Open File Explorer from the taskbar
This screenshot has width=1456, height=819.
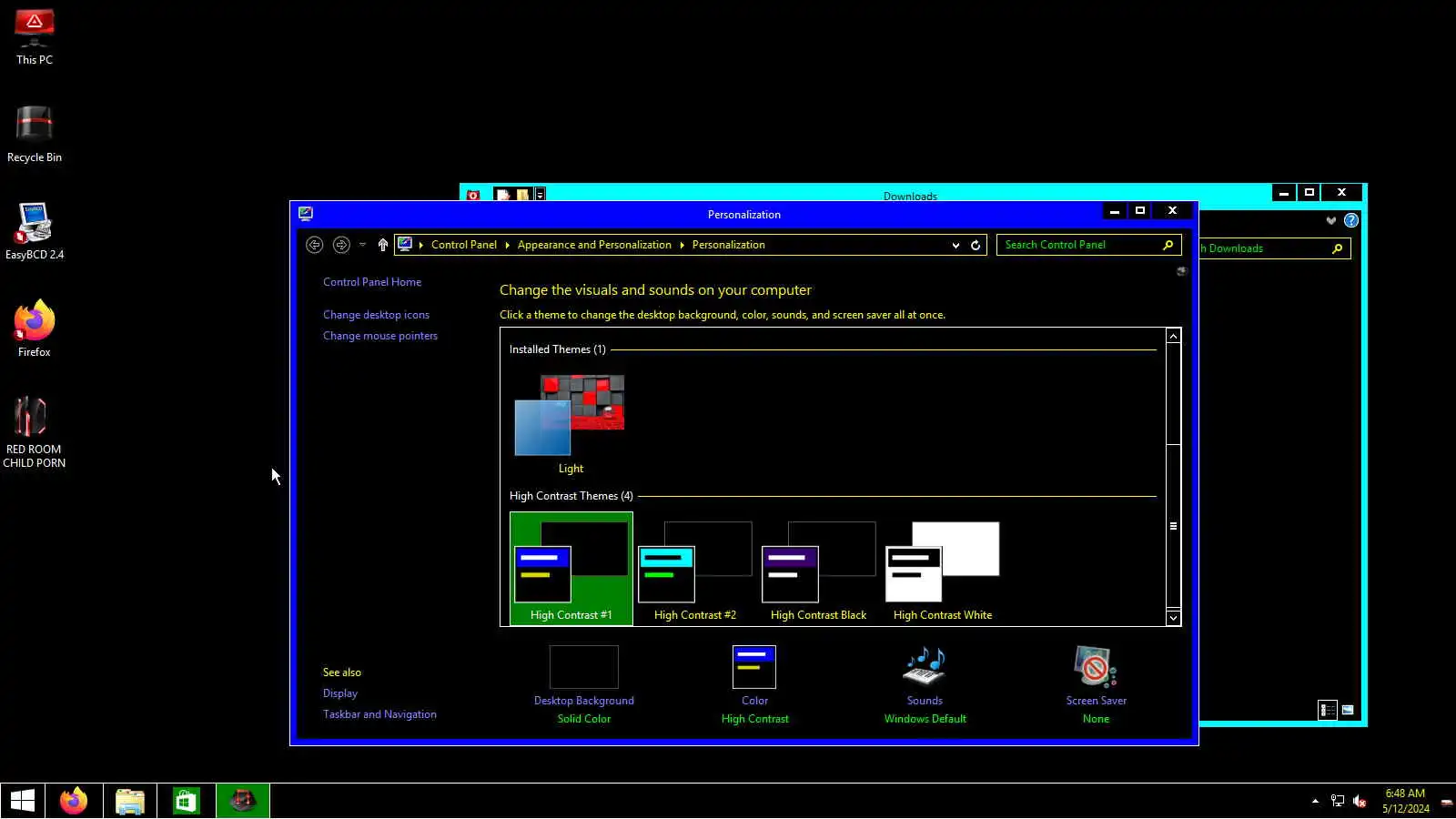click(x=130, y=801)
